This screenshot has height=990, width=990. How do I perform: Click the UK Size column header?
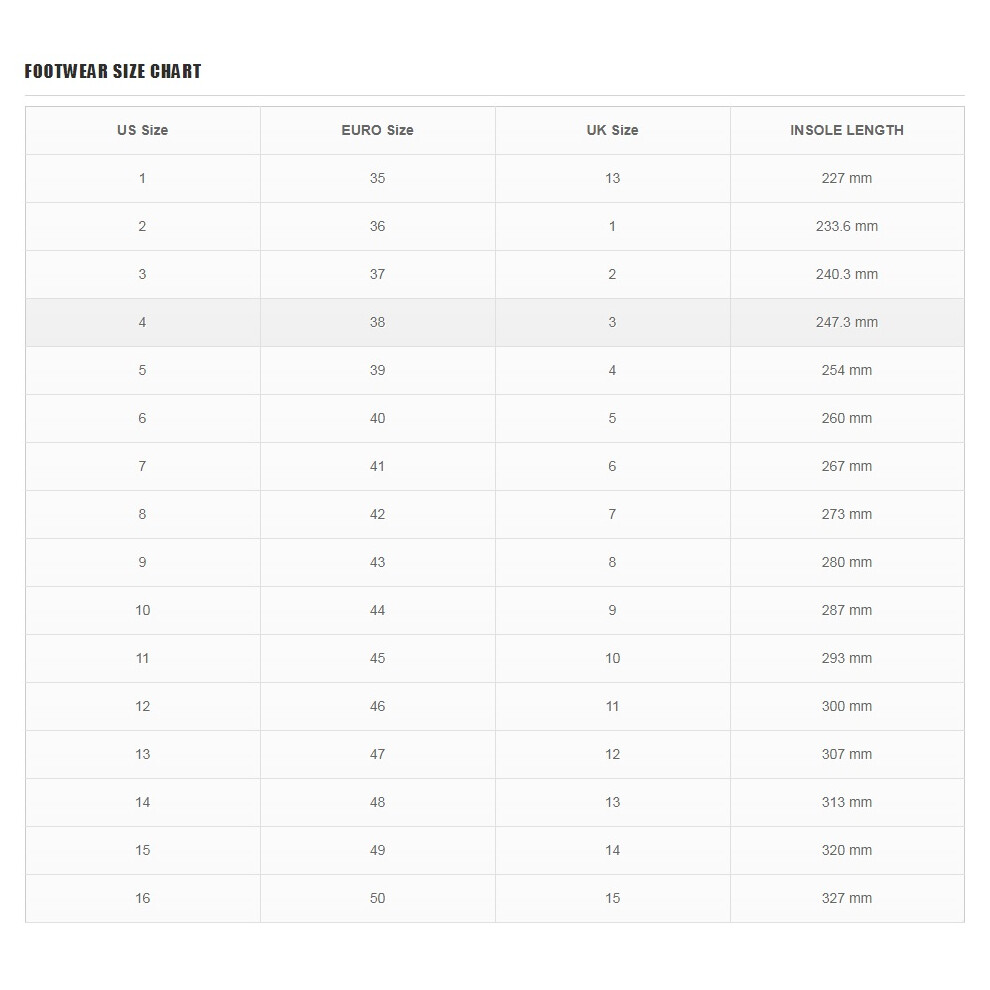pos(612,131)
